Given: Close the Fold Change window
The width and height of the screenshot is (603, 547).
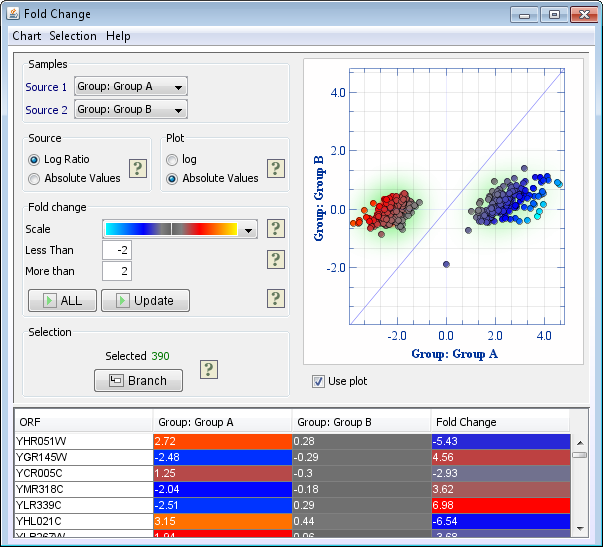Looking at the screenshot, I should pyautogui.click(x=584, y=15).
